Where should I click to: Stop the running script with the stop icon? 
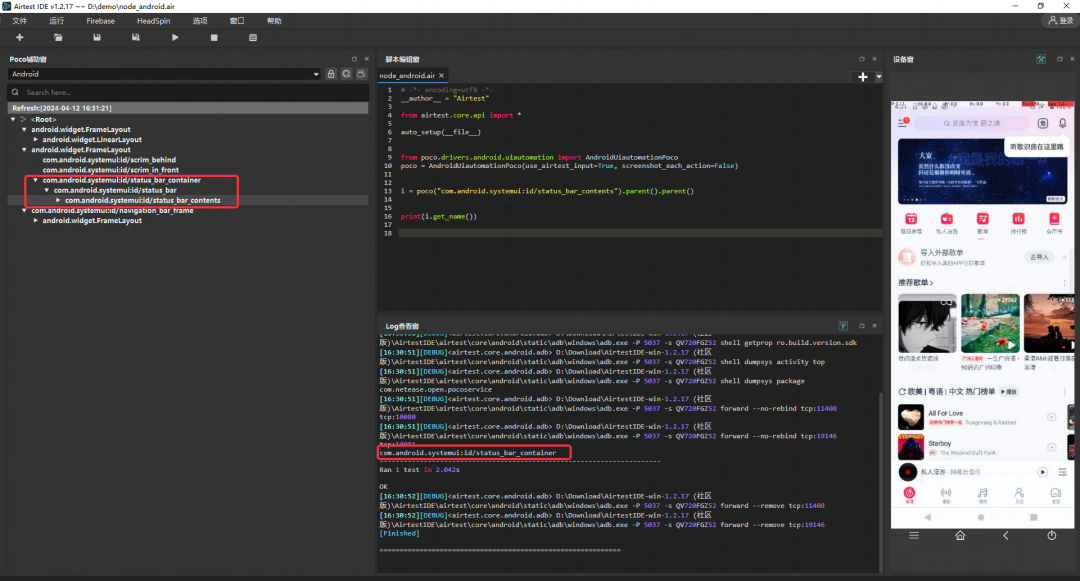tap(214, 38)
